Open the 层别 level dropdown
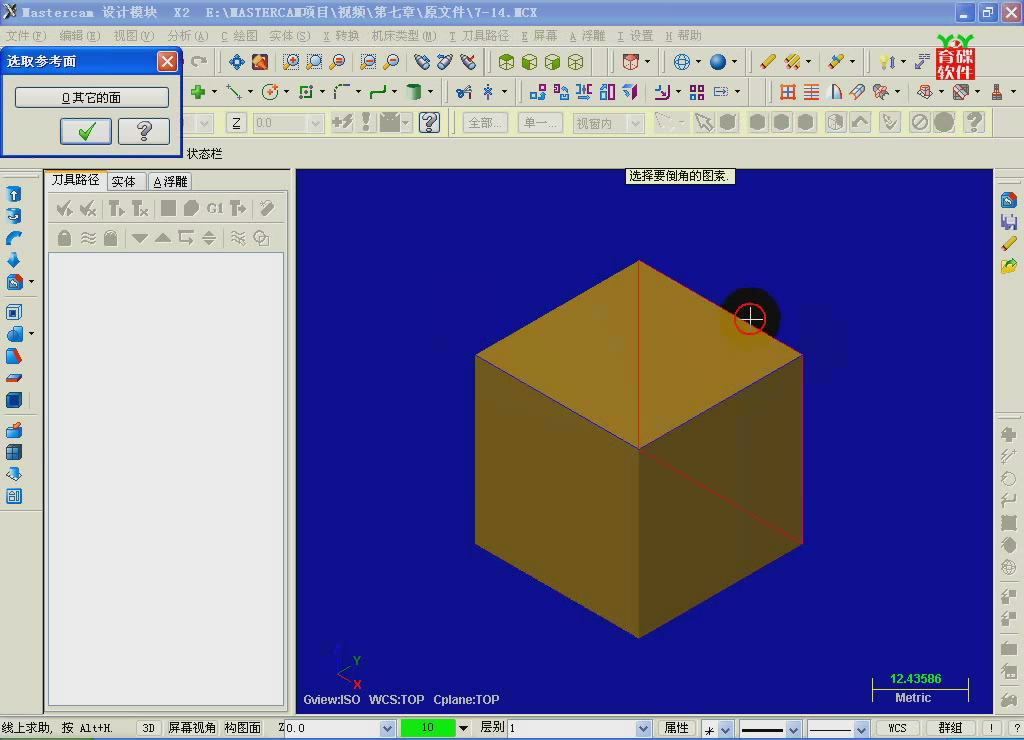 (x=643, y=728)
